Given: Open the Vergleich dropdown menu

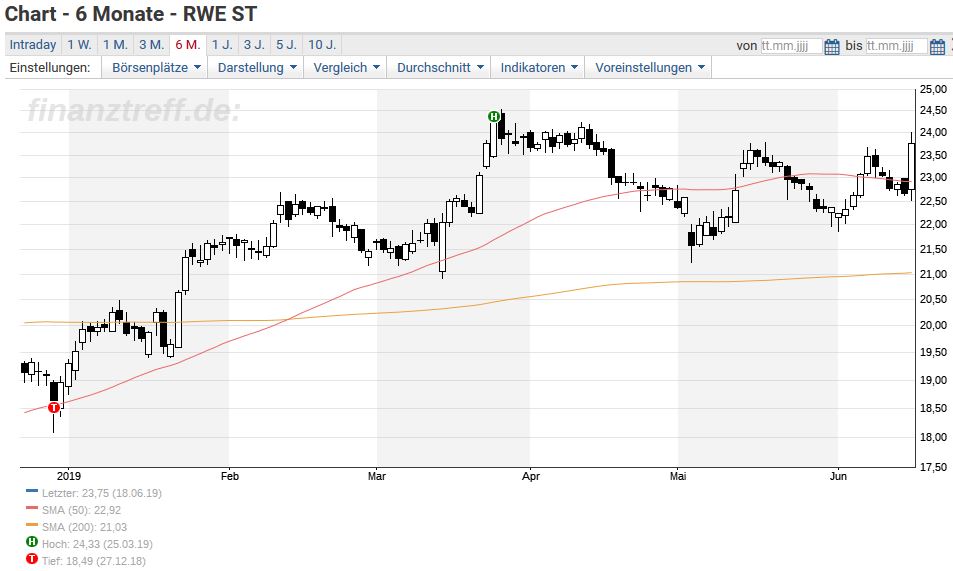Looking at the screenshot, I should click(346, 67).
